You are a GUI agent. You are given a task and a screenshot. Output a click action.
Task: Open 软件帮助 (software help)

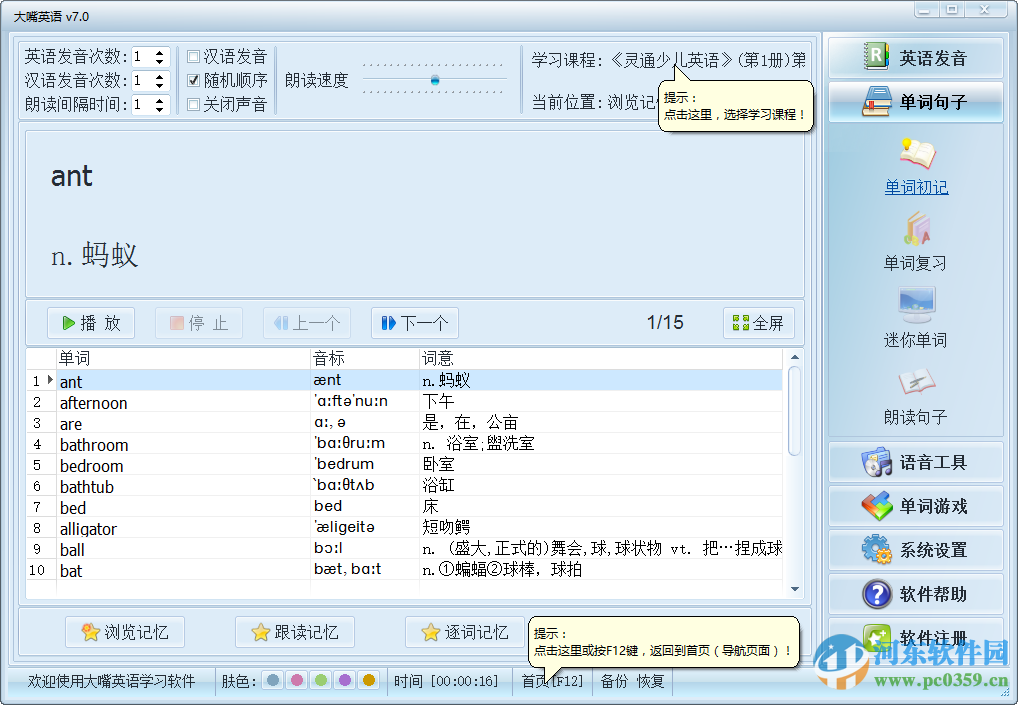[915, 593]
